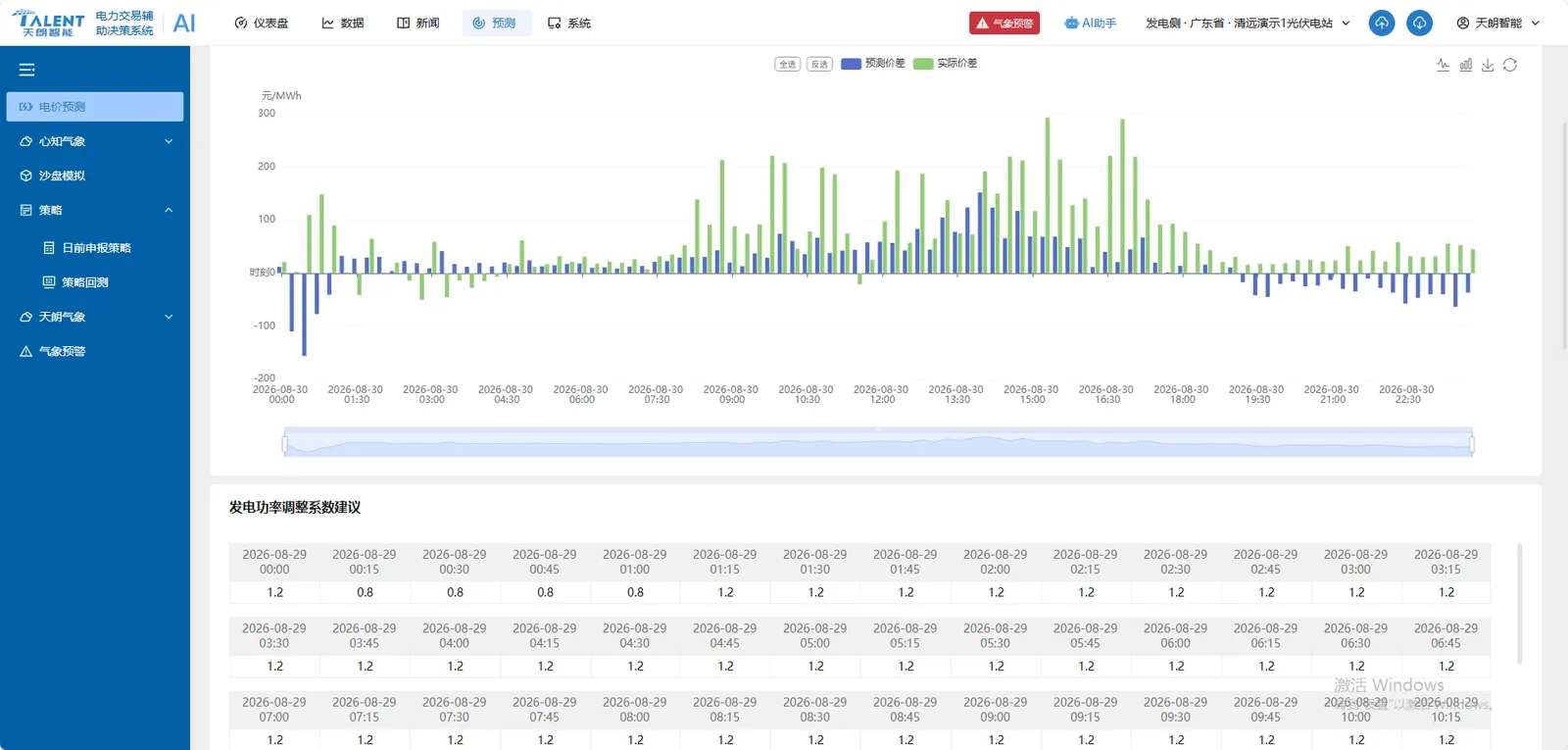Image resolution: width=1568 pixels, height=750 pixels.
Task: Open AI助手 robot assistant
Action: (x=1091, y=23)
